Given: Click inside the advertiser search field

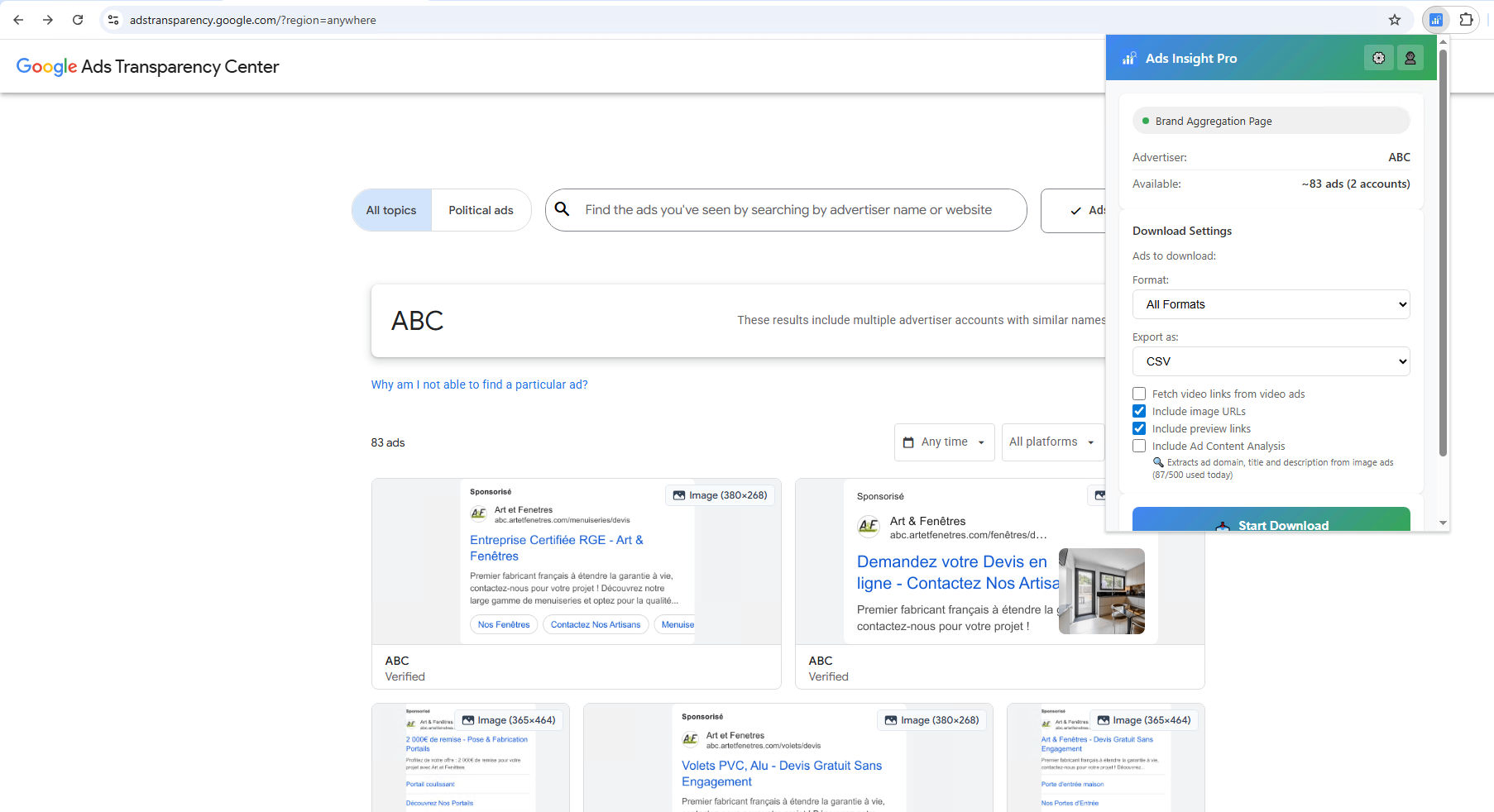Looking at the screenshot, I should point(786,210).
